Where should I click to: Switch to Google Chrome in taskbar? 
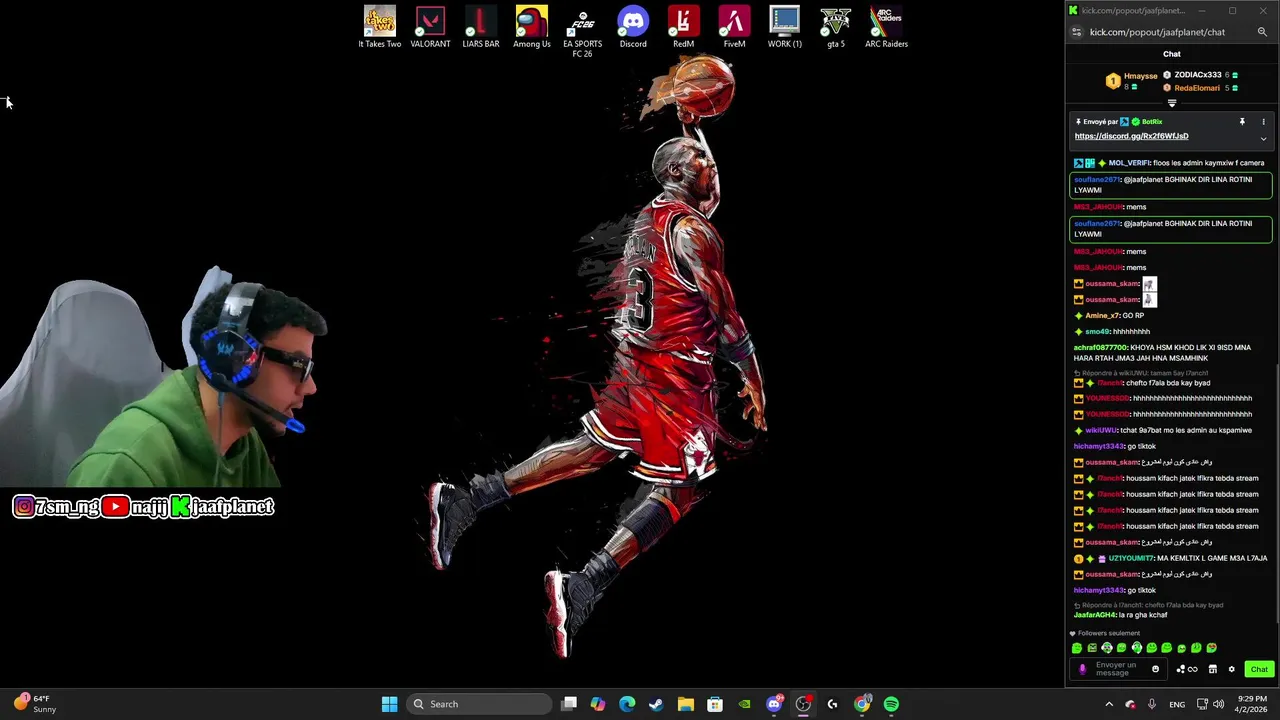coord(862,704)
